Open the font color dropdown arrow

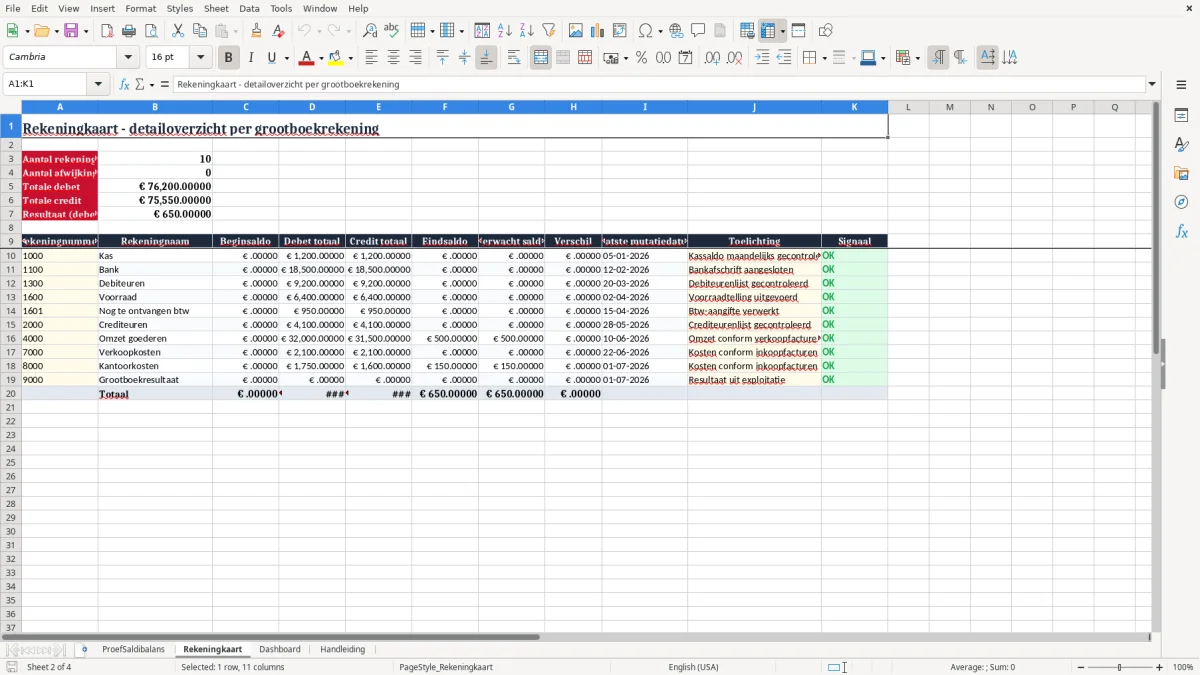click(321, 58)
